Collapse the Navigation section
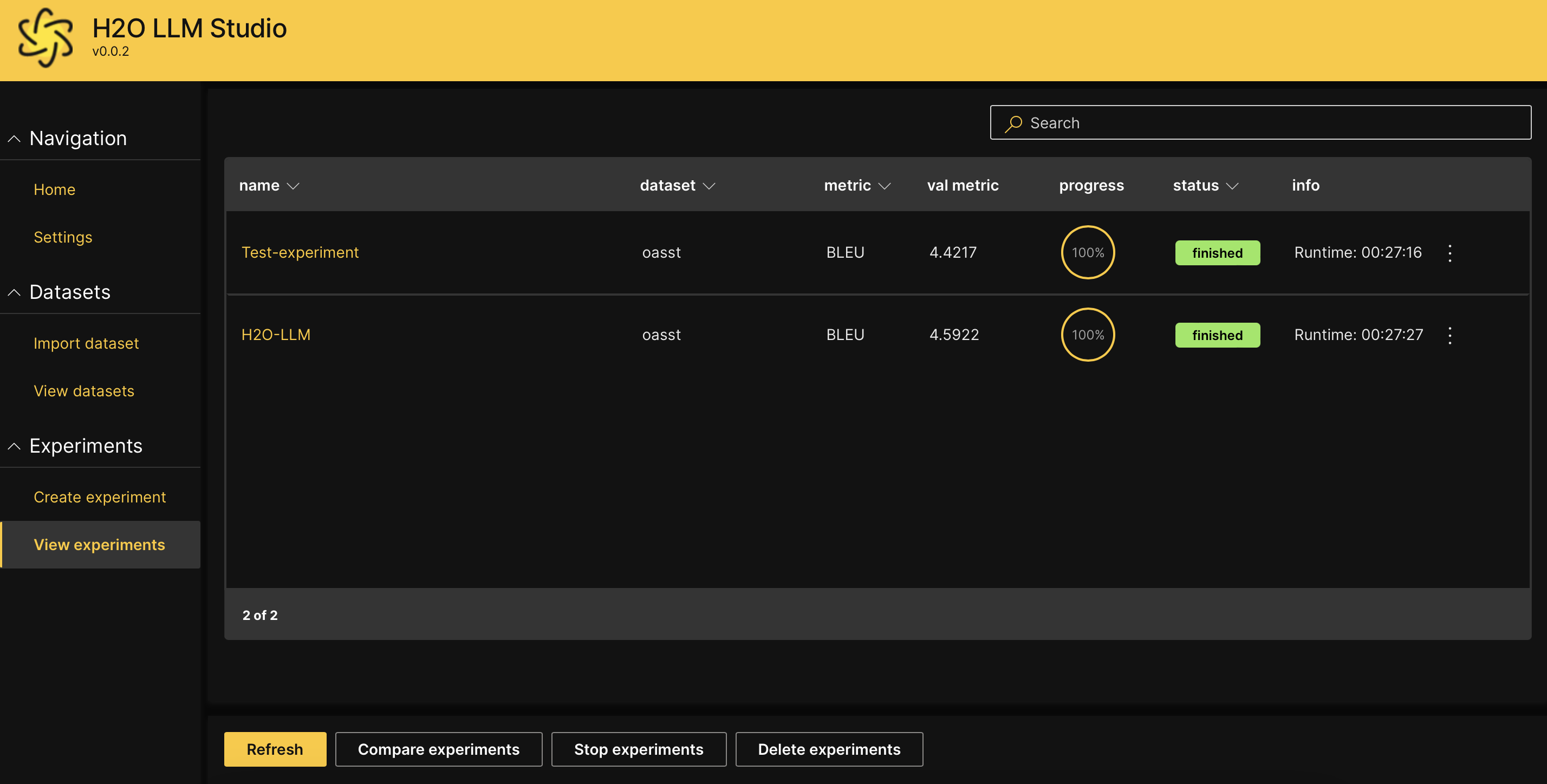Viewport: 1547px width, 784px height. (x=14, y=139)
